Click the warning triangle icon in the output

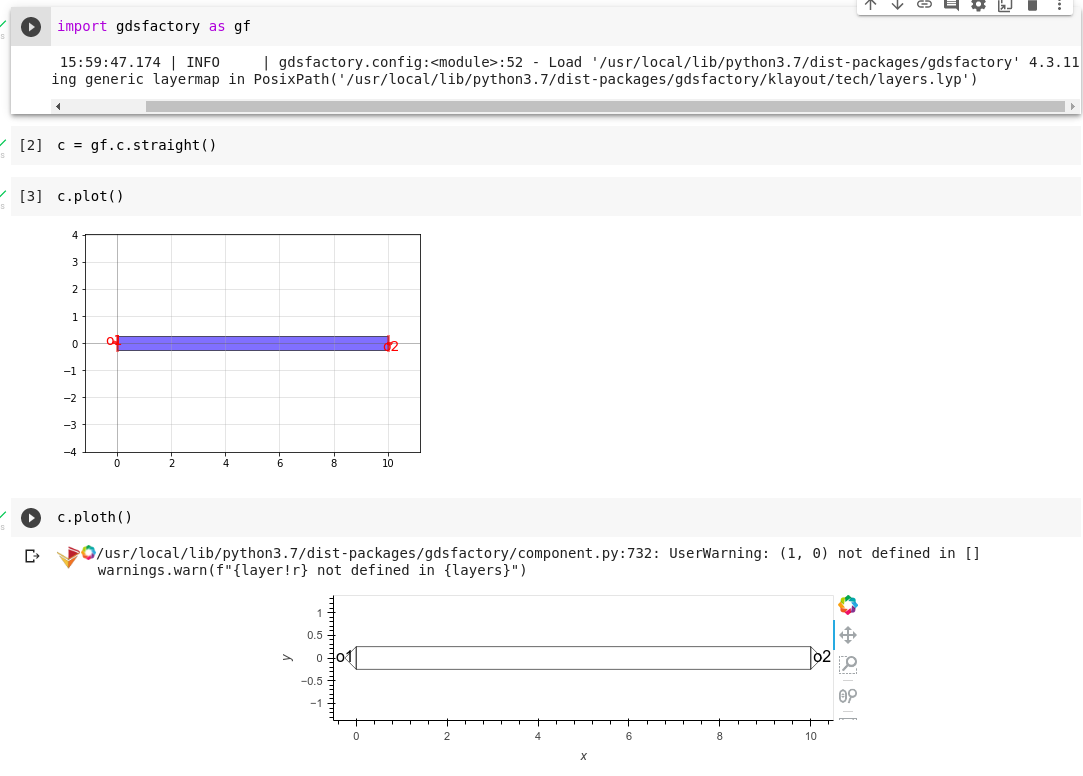coord(67,555)
